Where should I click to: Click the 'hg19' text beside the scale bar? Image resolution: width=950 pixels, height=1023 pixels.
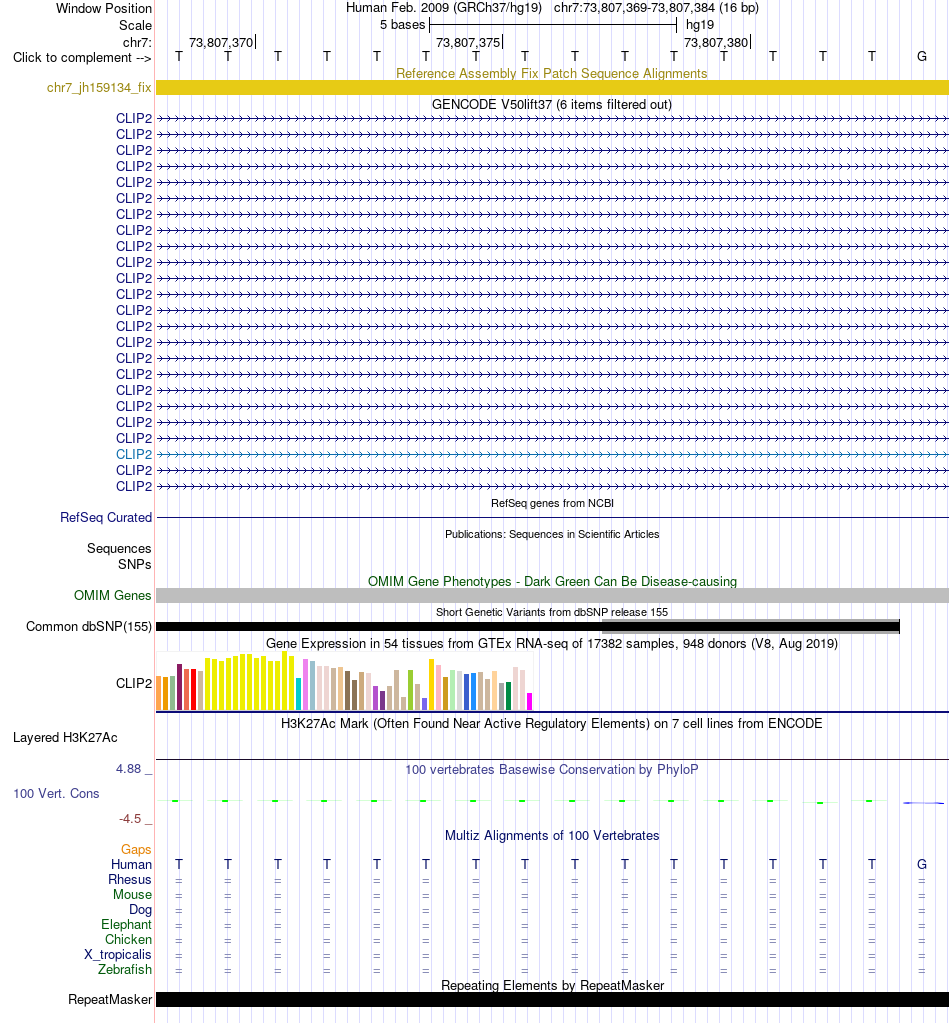[x=700, y=25]
